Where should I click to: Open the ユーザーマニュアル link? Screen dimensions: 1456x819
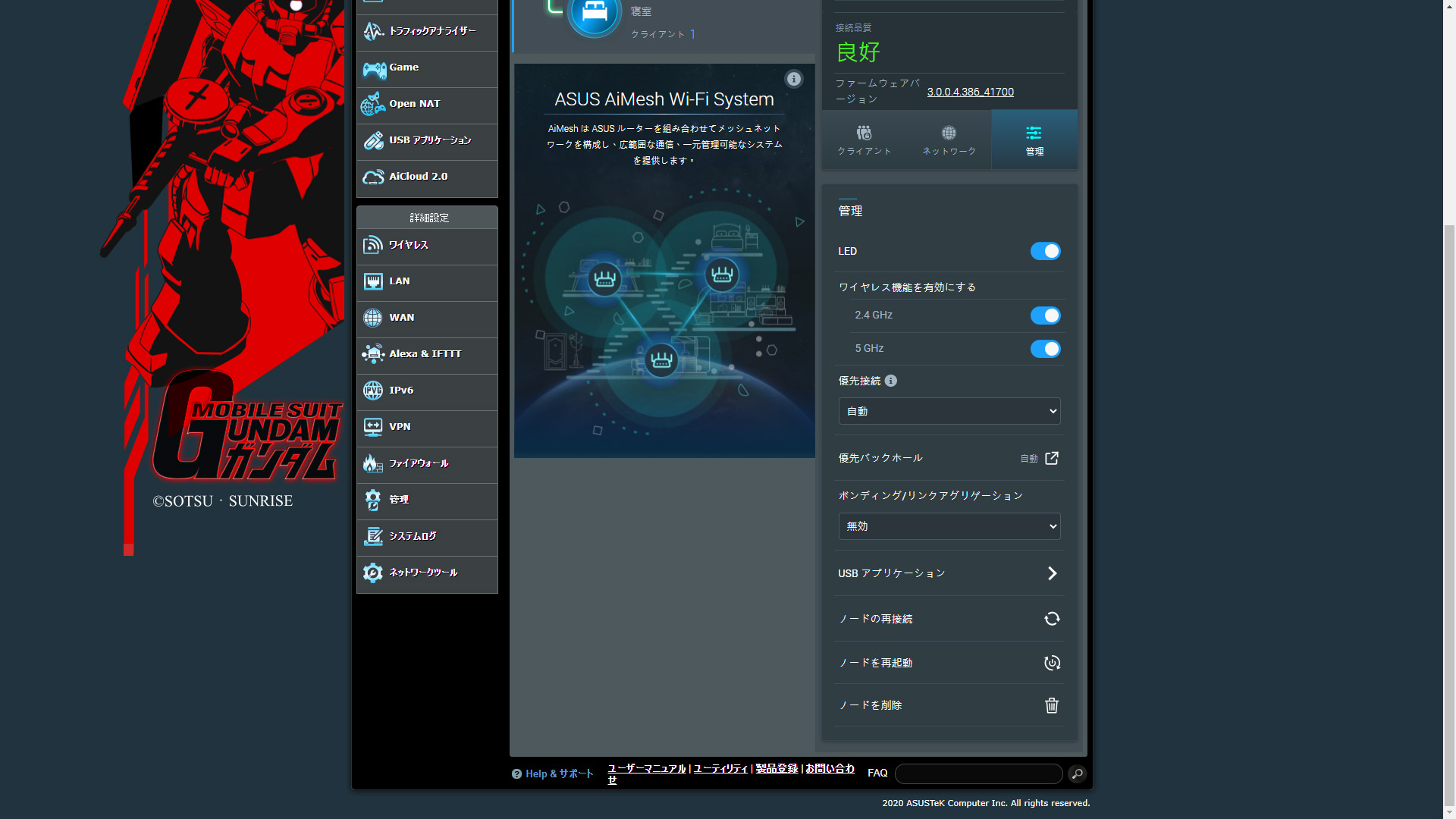(x=645, y=768)
